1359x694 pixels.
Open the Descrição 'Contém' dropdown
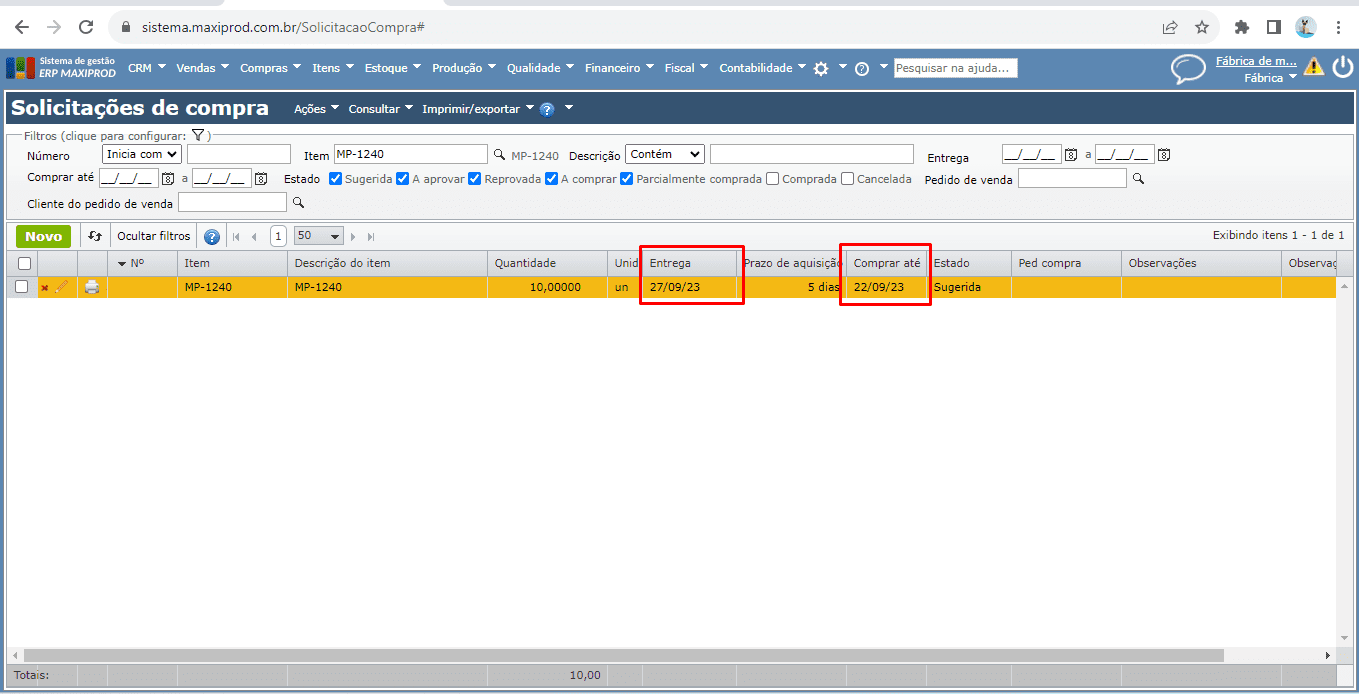click(x=665, y=154)
